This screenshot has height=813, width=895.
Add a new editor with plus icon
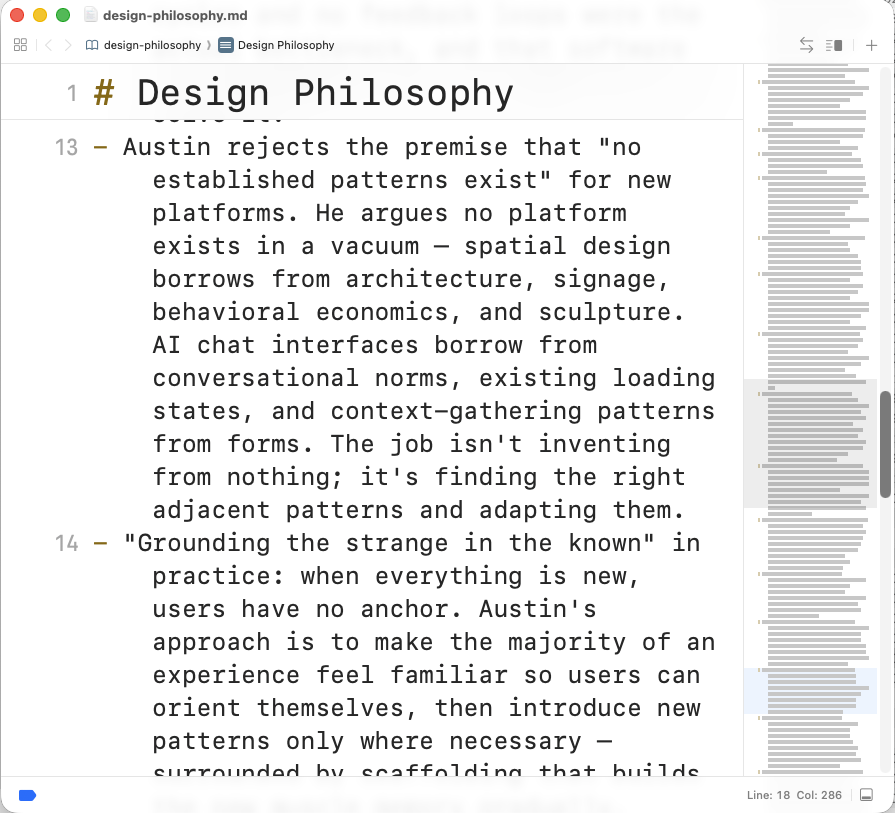click(871, 45)
